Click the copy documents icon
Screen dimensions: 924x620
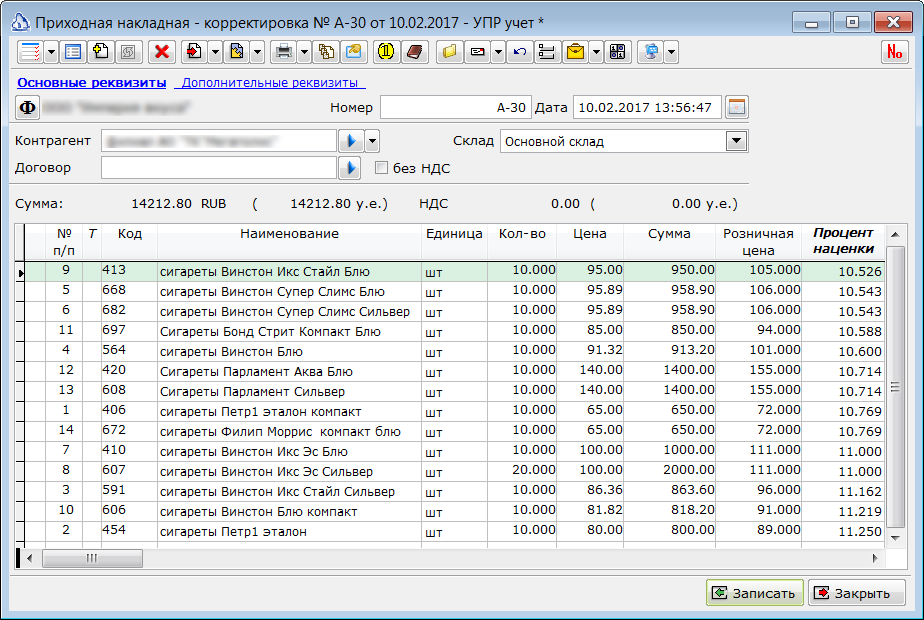pyautogui.click(x=326, y=52)
